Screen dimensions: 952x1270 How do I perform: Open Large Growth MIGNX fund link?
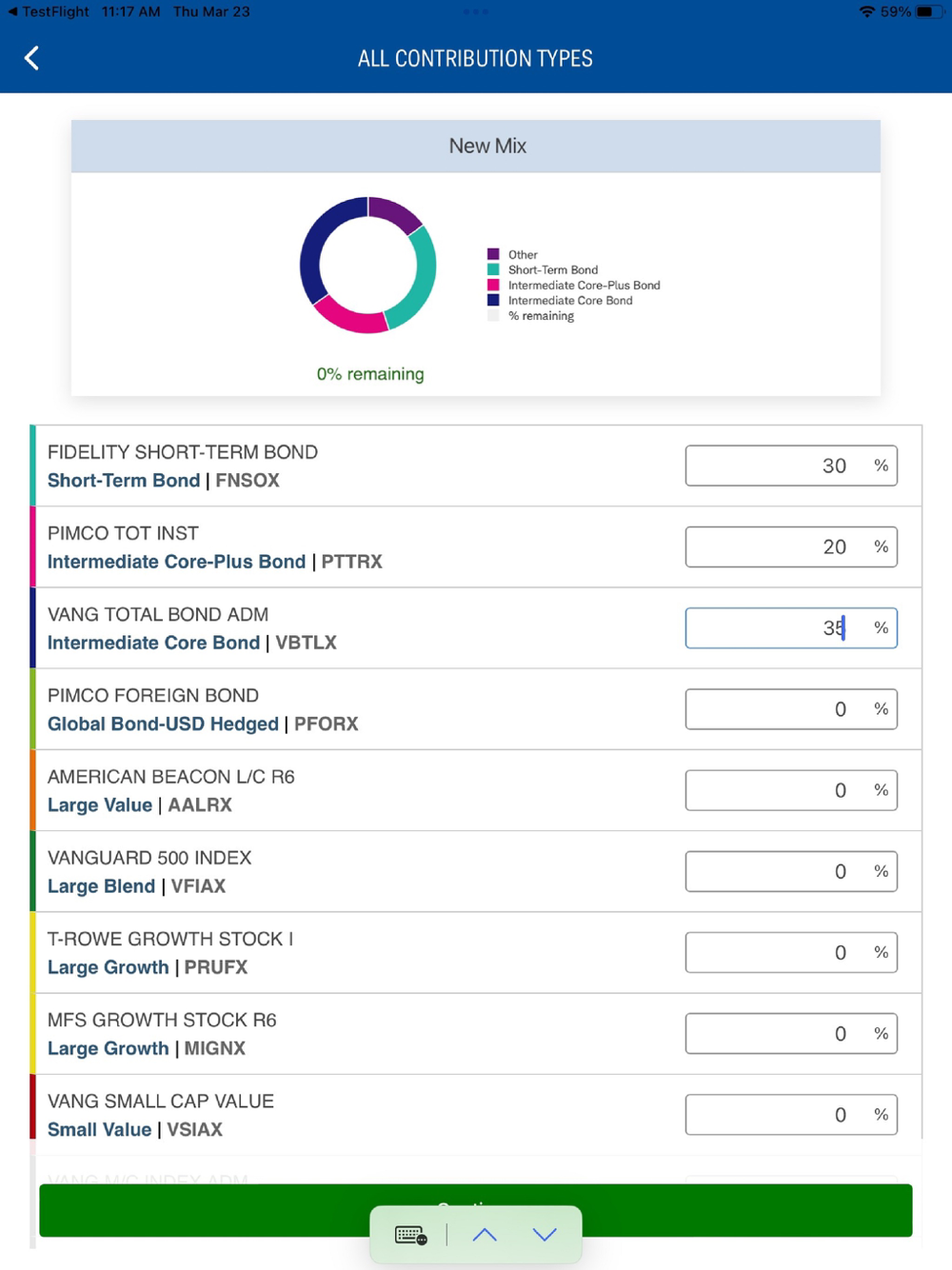click(147, 1048)
